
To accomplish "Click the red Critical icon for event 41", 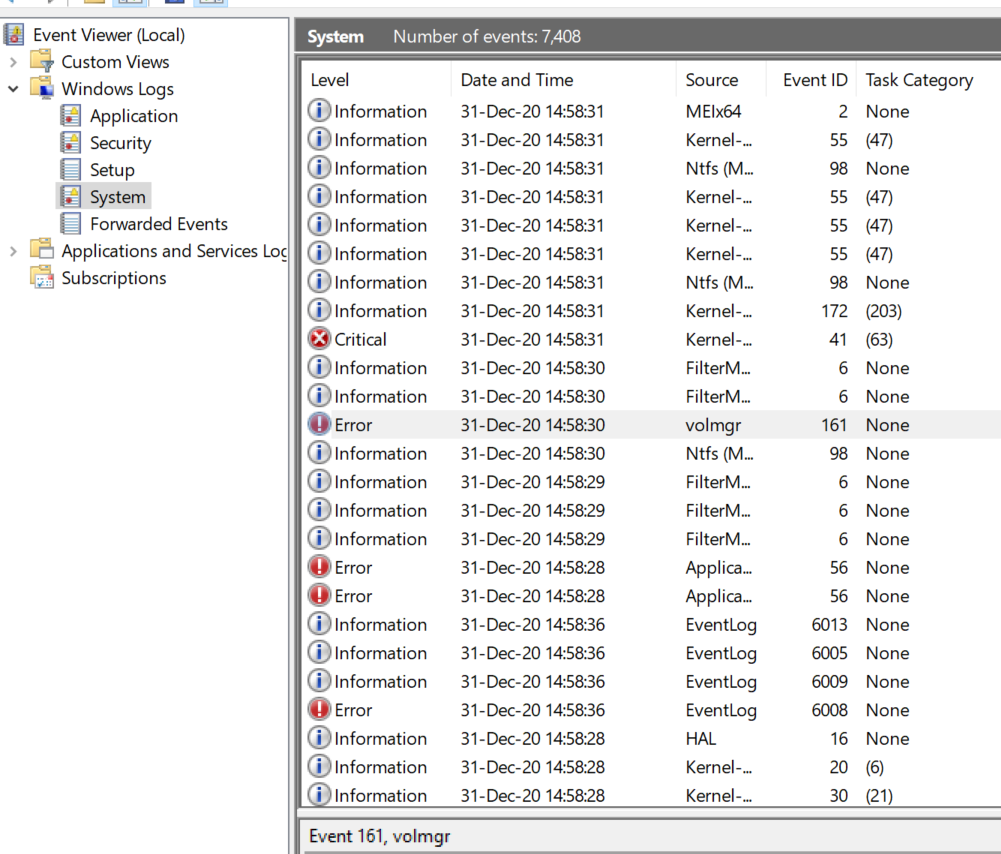I will [x=319, y=340].
